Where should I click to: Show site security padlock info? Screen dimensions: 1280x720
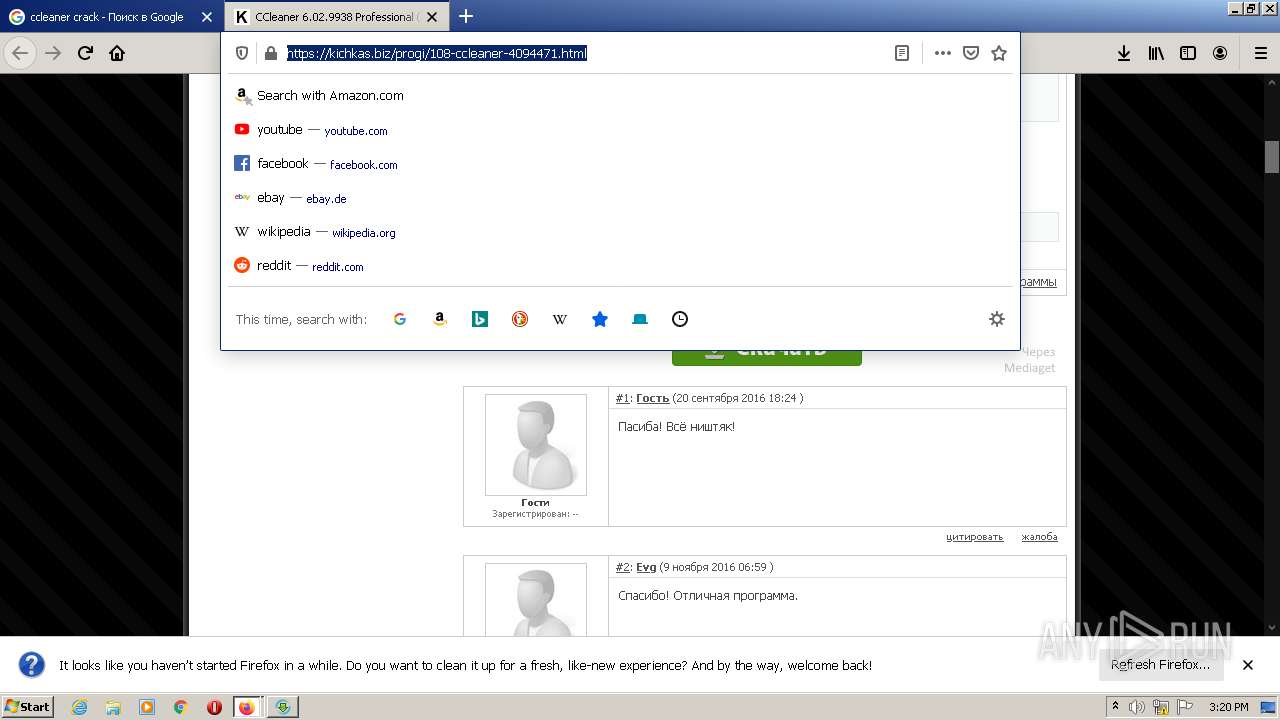pyautogui.click(x=270, y=53)
